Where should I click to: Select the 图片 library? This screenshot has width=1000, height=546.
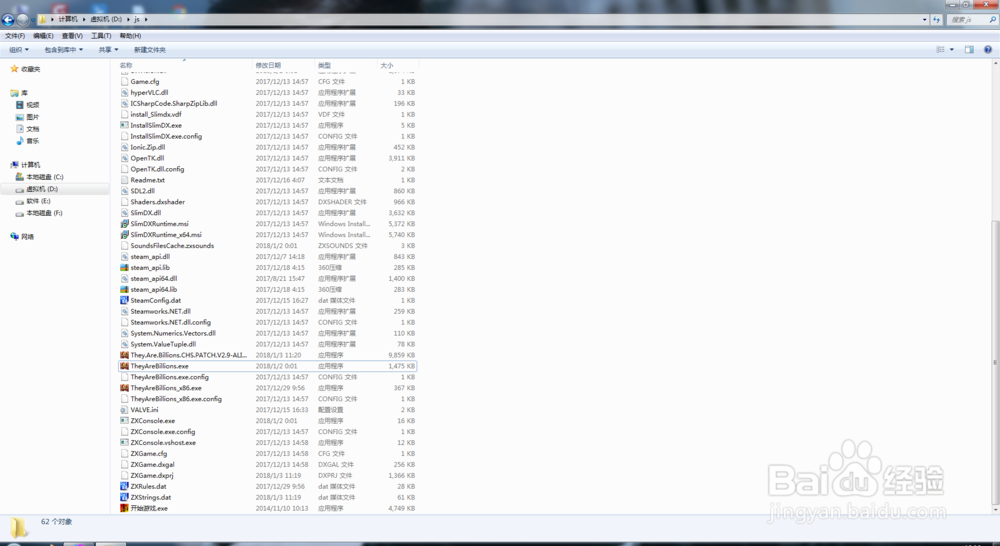[x=33, y=117]
